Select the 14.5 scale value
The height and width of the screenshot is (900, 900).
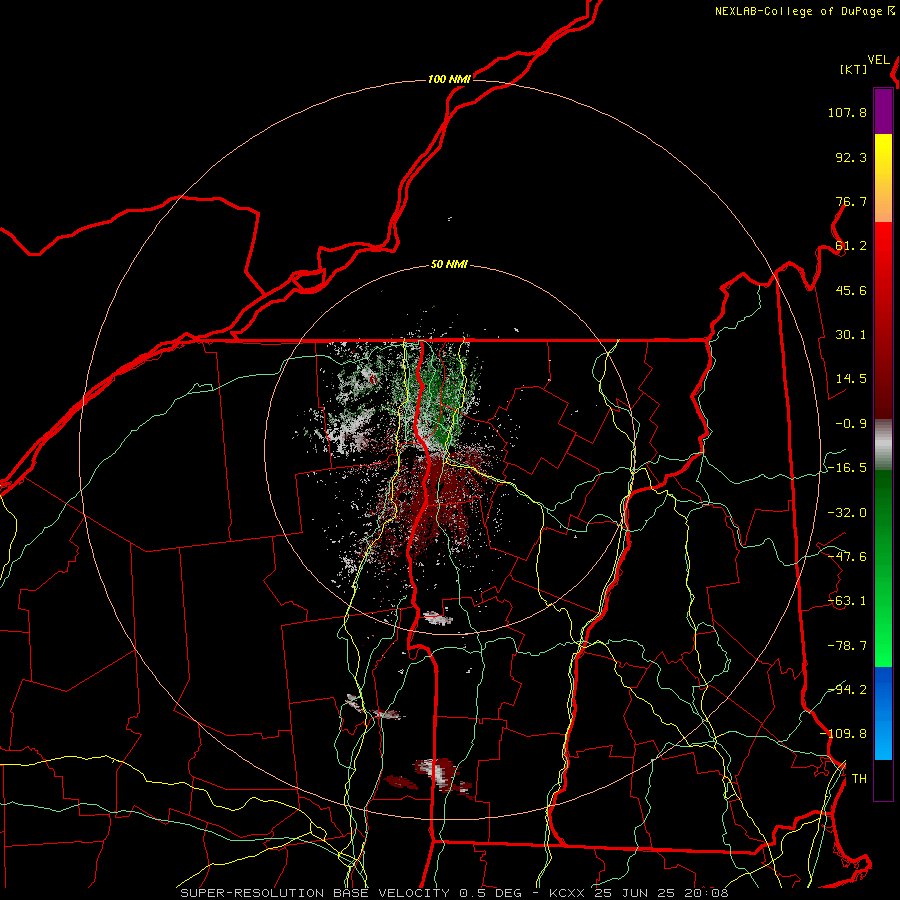click(x=851, y=379)
